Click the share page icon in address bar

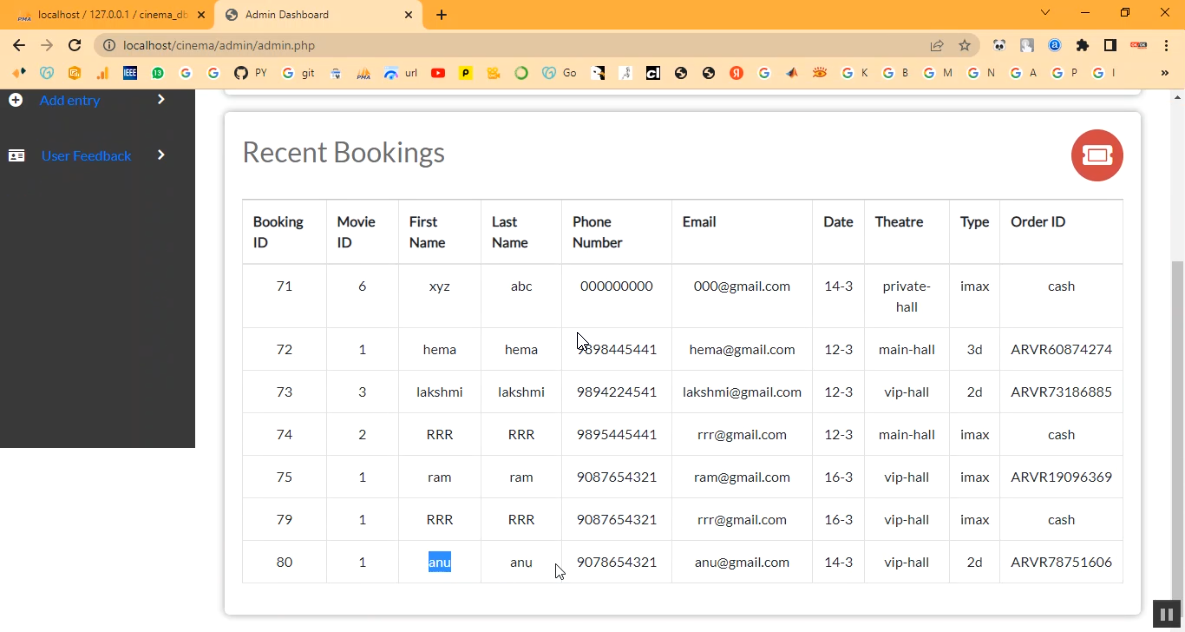[x=937, y=45]
